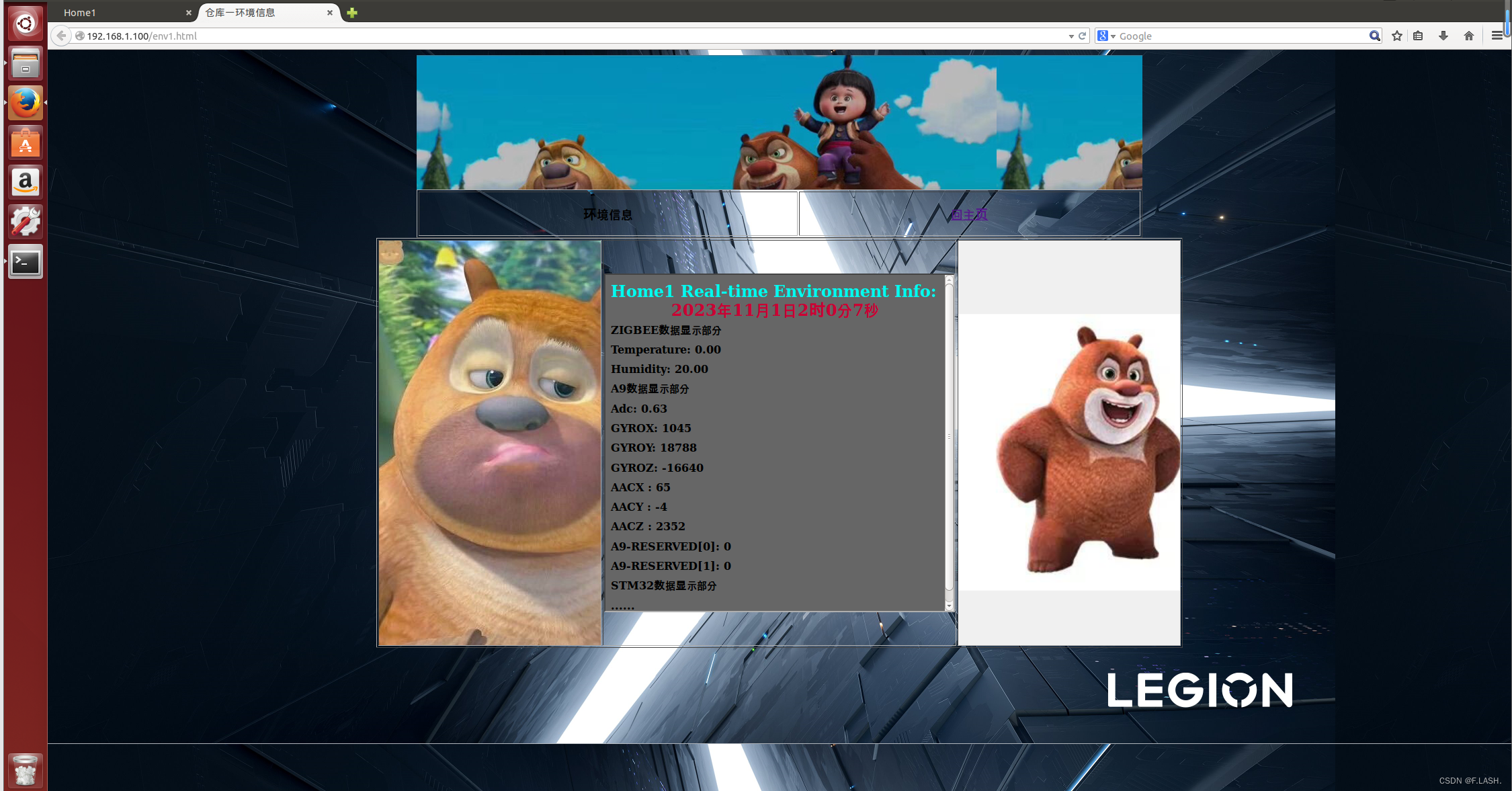Expand the URL history dropdown arrow
This screenshot has height=791, width=1512.
(x=1070, y=36)
